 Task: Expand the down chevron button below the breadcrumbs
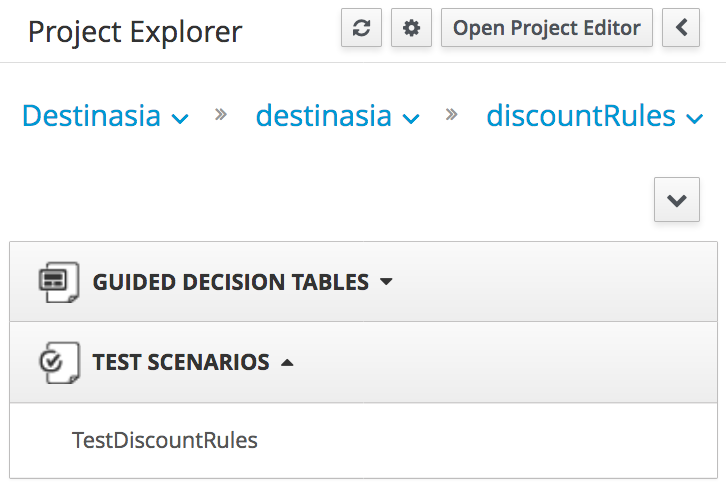pos(676,199)
